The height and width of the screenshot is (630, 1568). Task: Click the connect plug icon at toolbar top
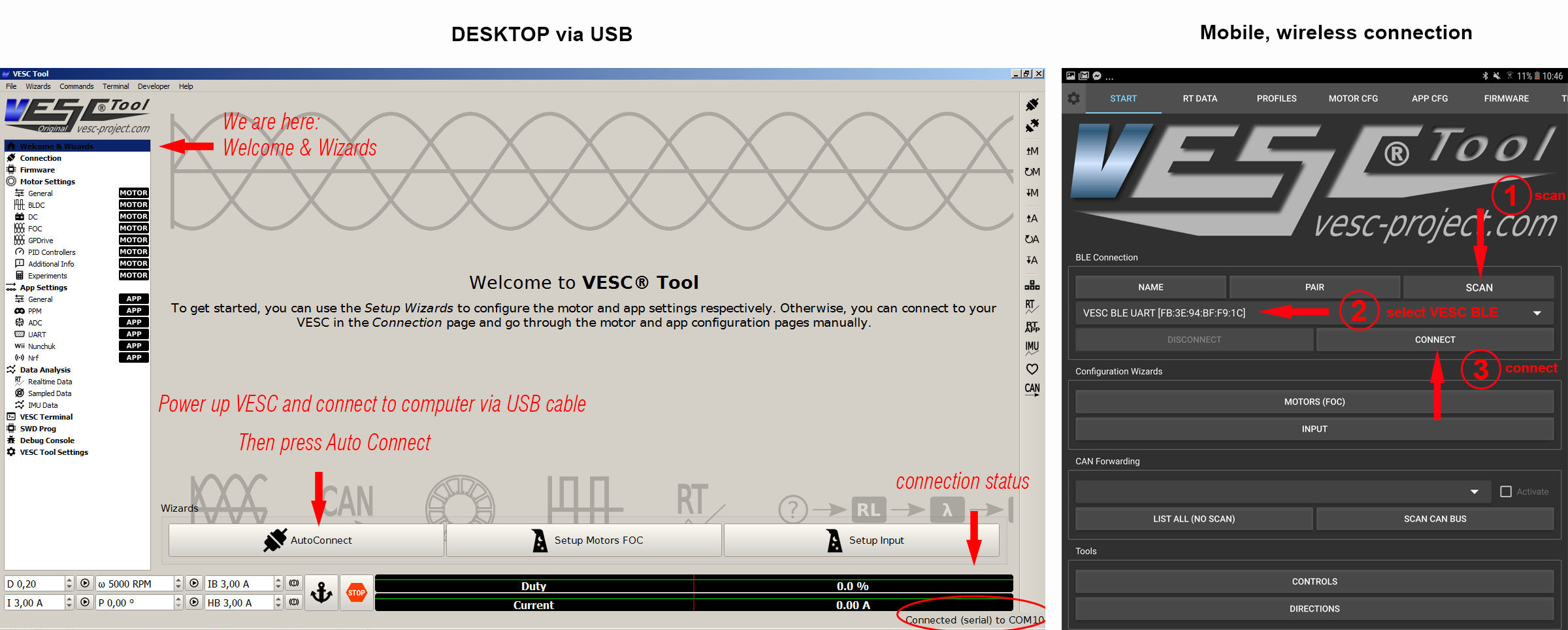tap(1032, 105)
